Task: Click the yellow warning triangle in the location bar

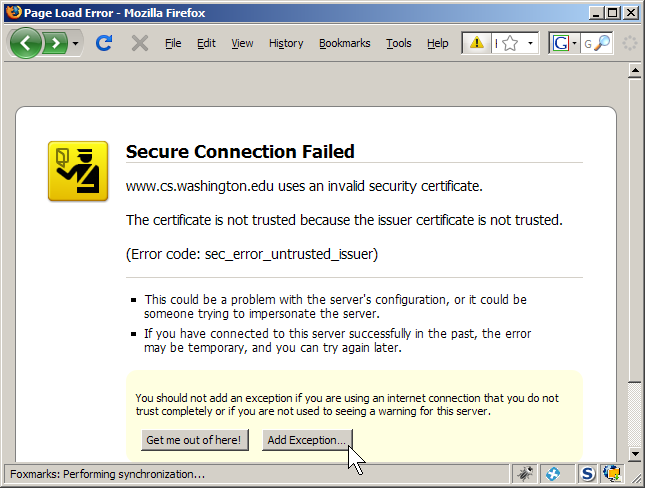Action: click(477, 43)
